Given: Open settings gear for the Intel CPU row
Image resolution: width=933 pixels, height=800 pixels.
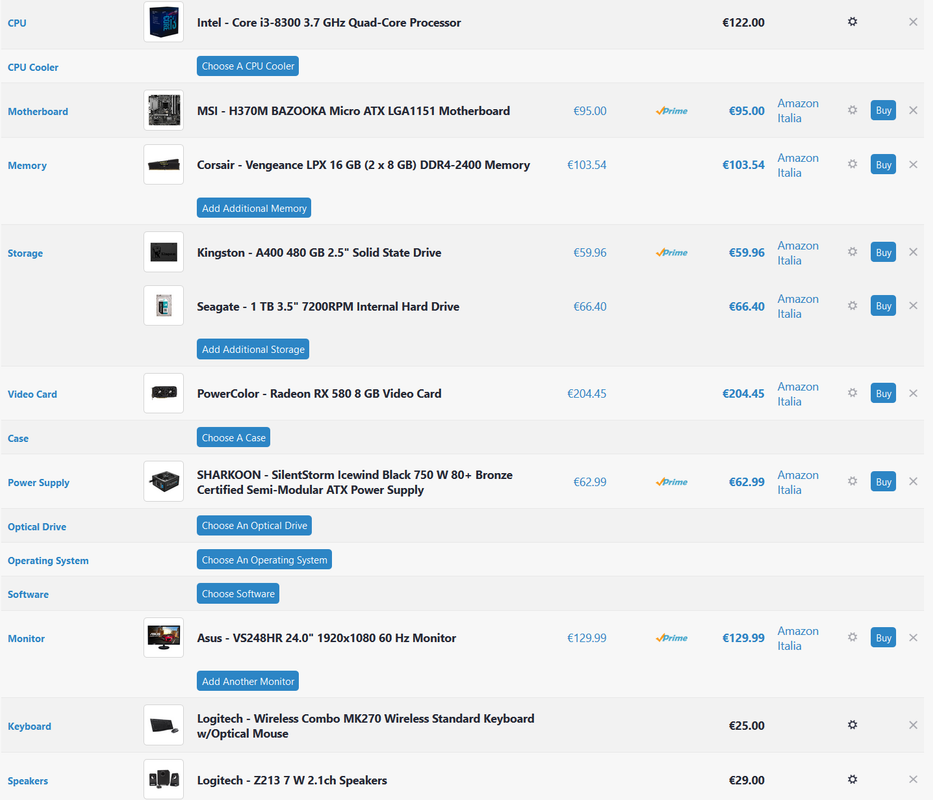Looking at the screenshot, I should point(852,22).
